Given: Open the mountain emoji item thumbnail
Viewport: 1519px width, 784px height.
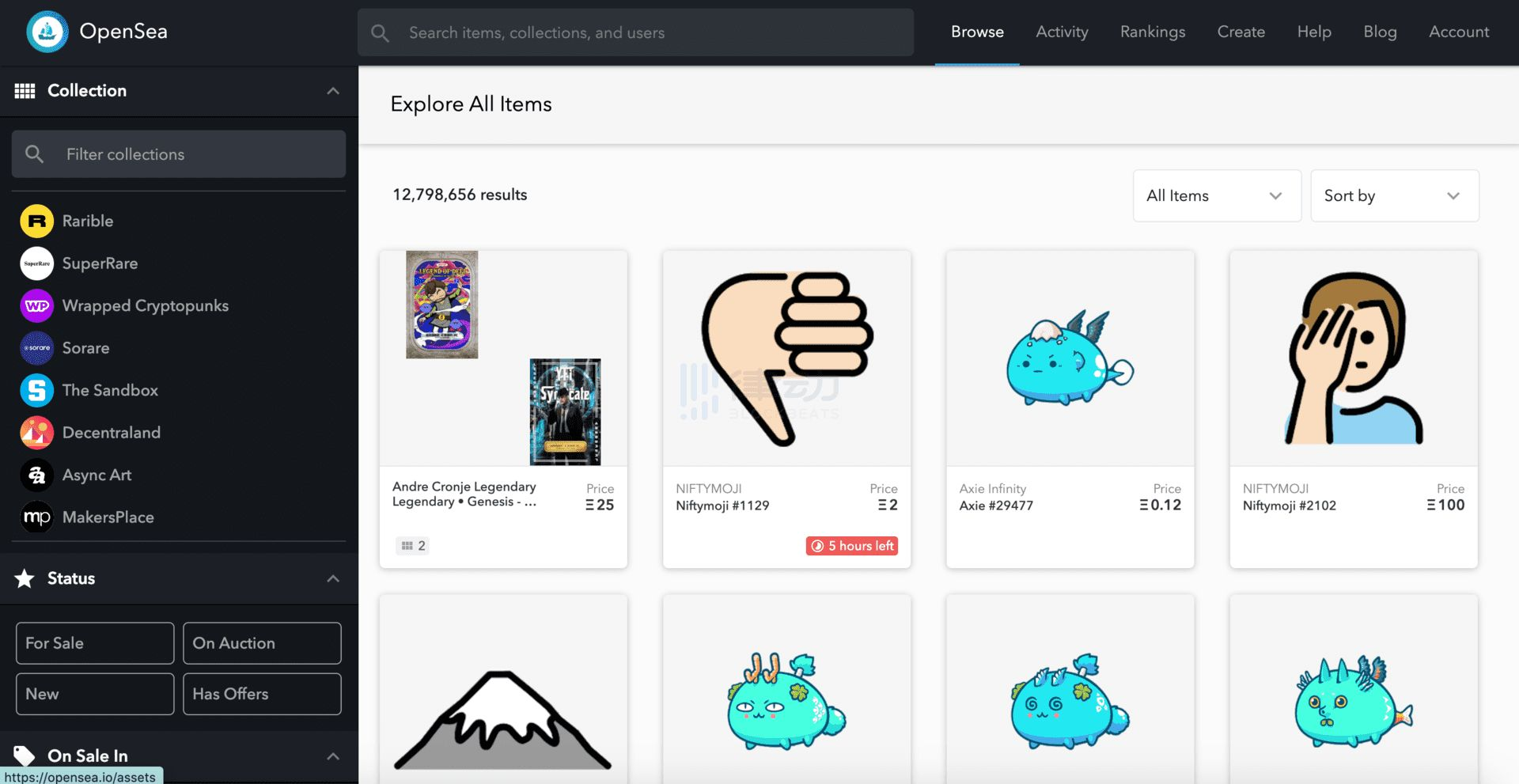Looking at the screenshot, I should click(x=504, y=720).
